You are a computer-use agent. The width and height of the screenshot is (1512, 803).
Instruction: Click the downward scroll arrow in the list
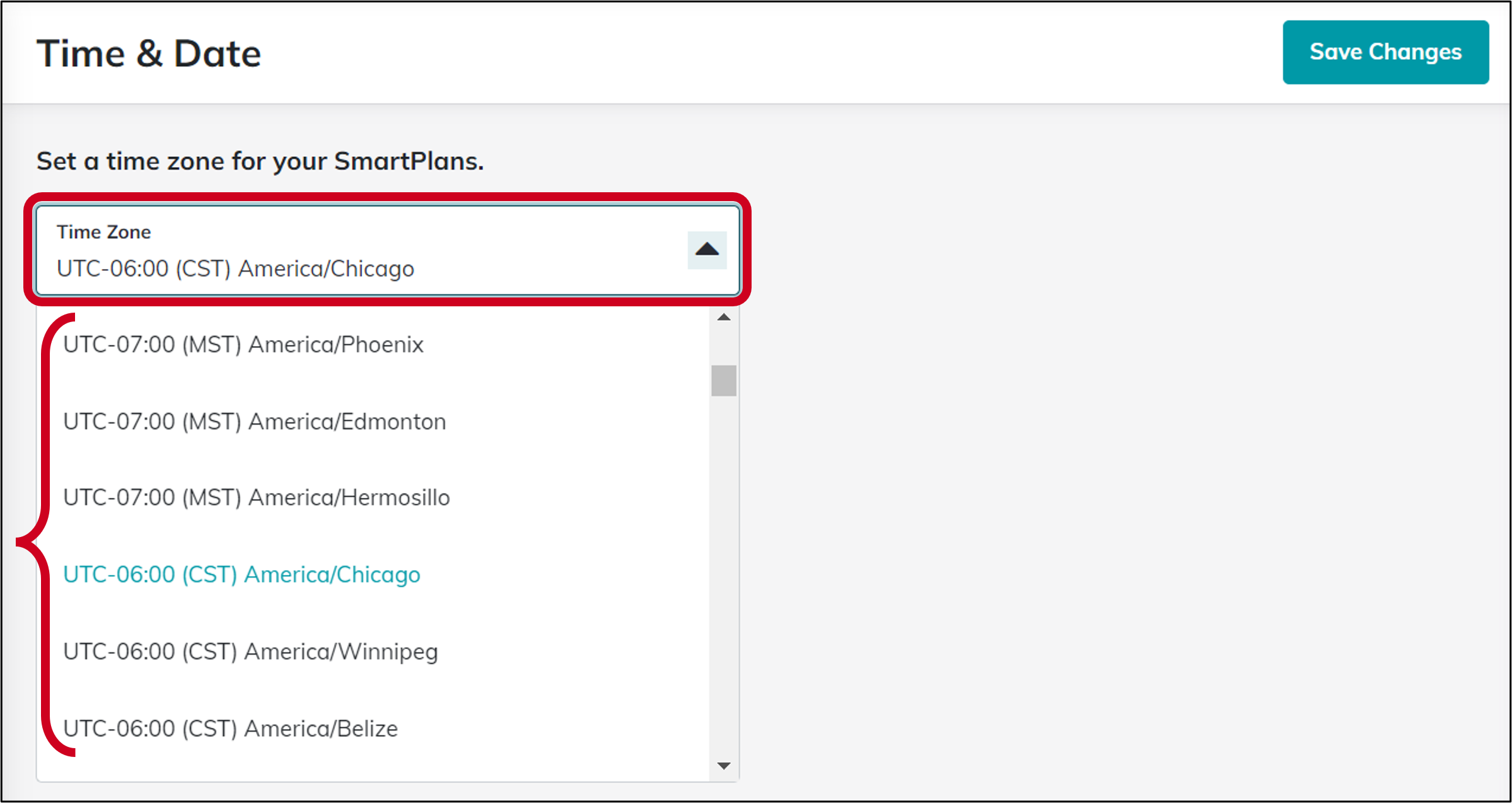(x=723, y=765)
